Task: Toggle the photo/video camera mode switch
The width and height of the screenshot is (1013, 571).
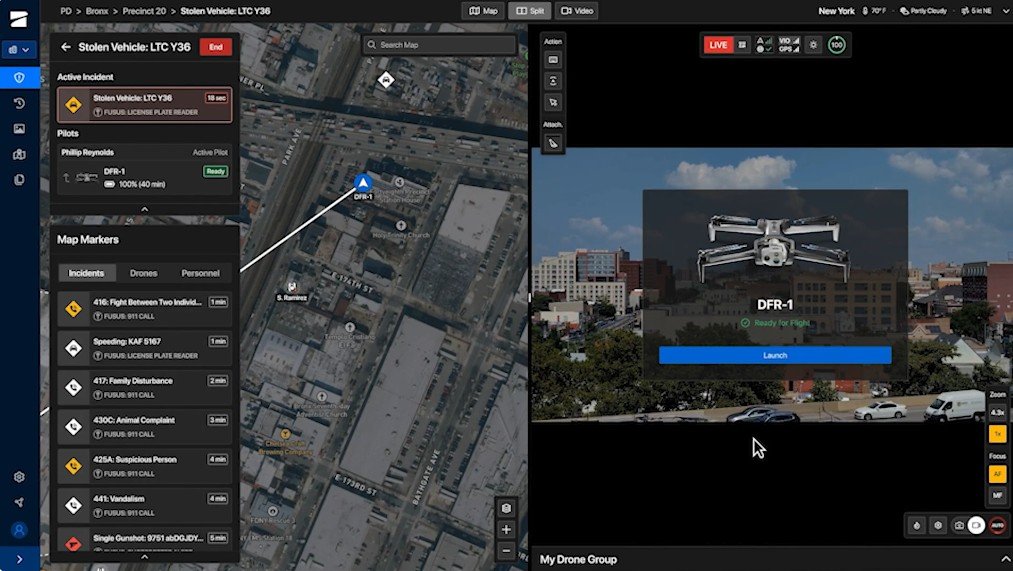Action: [968, 525]
